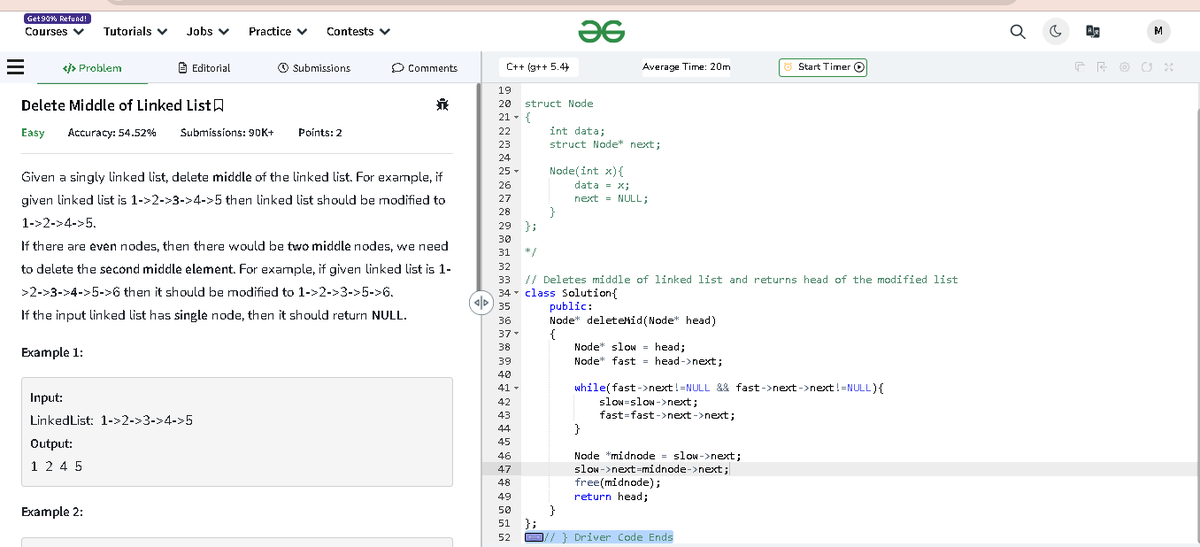
Task: Click the Node* fast = head->next; line
Action: (x=648, y=361)
